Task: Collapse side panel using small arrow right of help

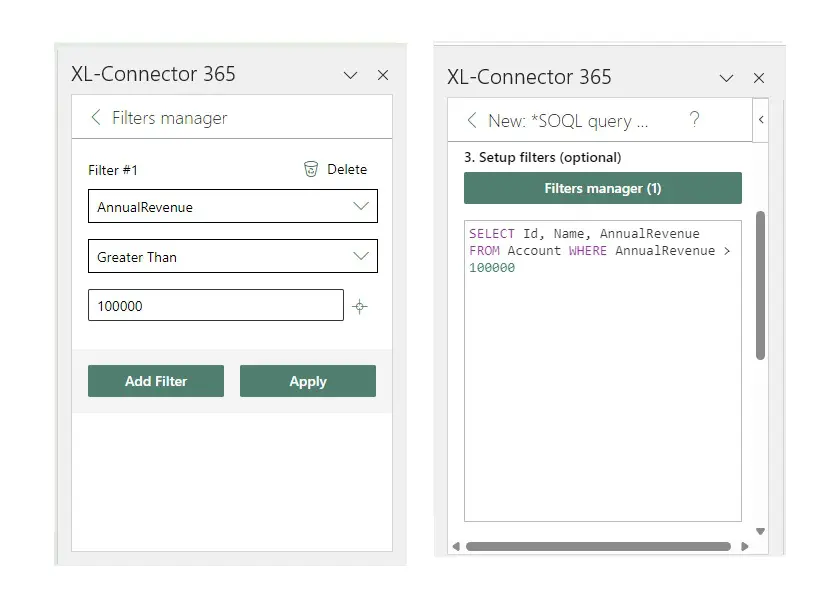Action: [x=761, y=120]
